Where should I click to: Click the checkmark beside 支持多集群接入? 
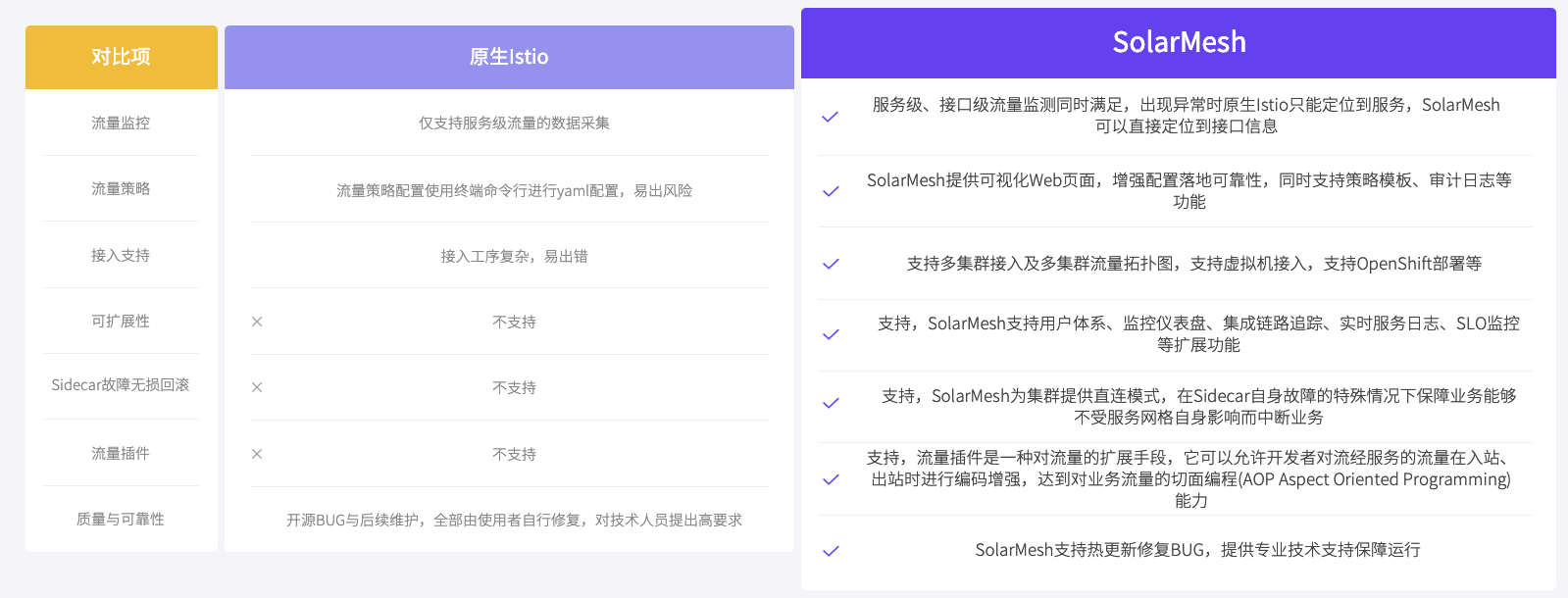click(831, 264)
